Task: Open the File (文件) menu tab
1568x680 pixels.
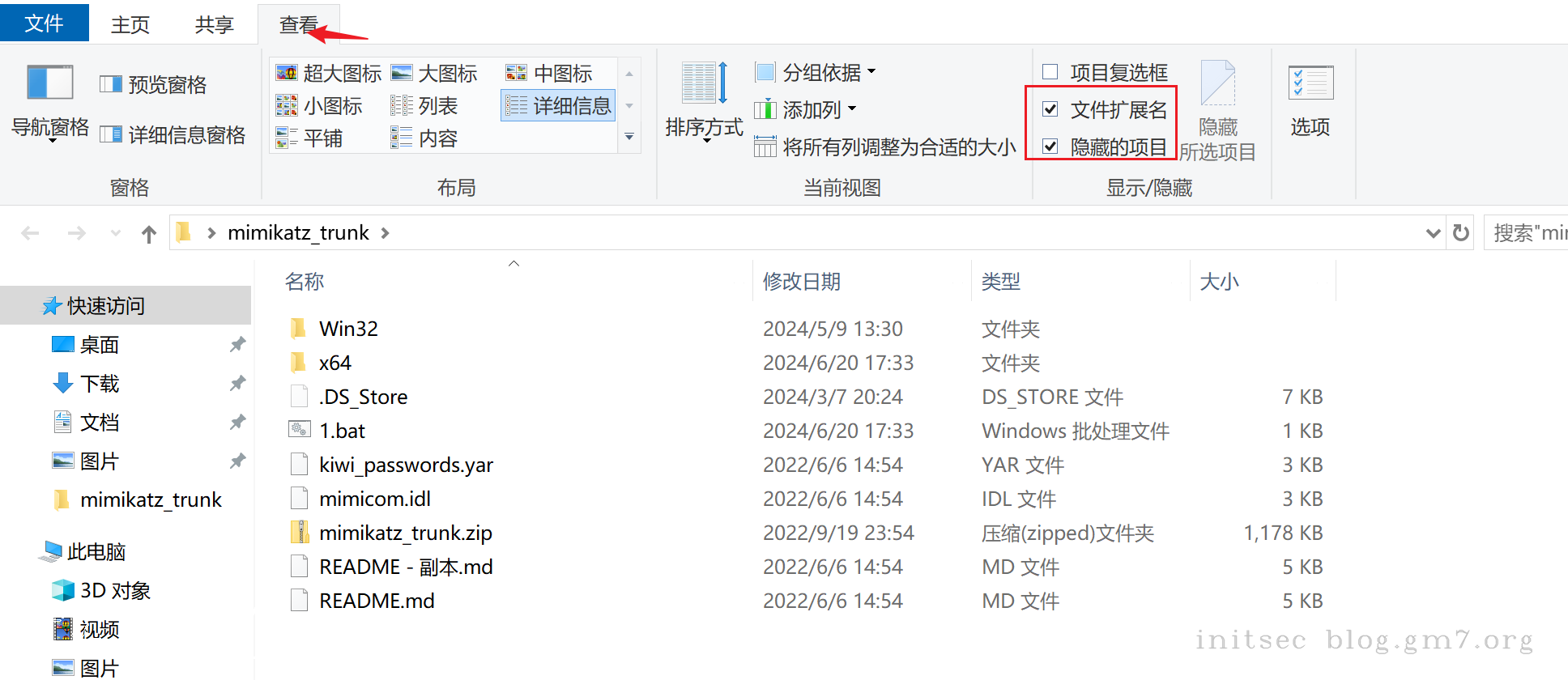Action: click(44, 23)
